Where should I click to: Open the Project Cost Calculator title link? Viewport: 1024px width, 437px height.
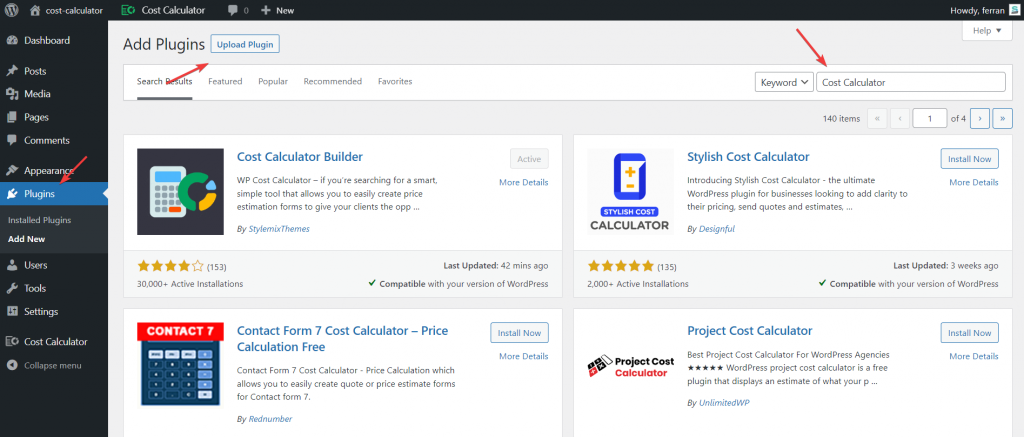click(x=750, y=331)
